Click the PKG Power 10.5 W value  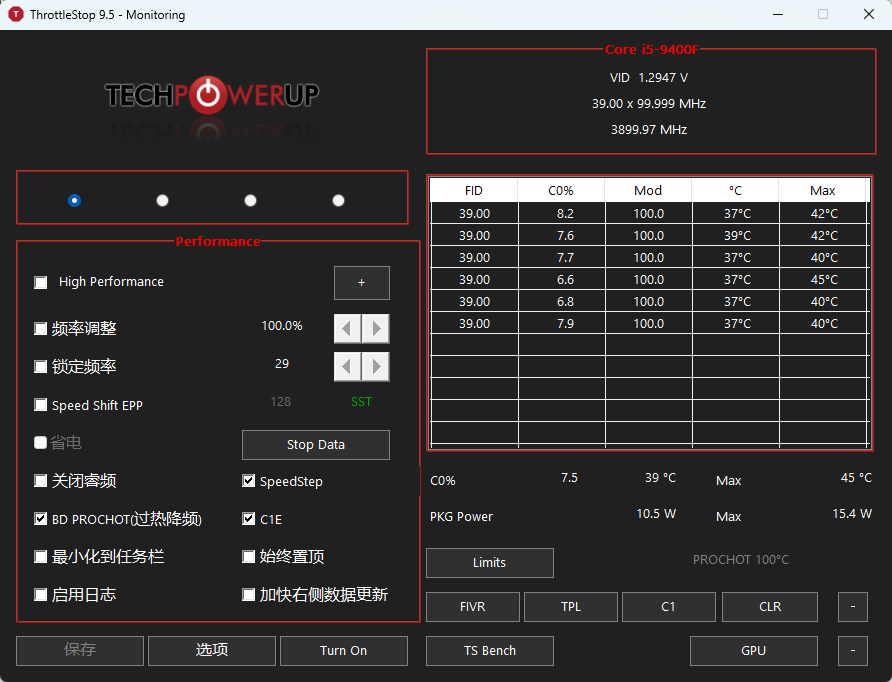[x=656, y=514]
